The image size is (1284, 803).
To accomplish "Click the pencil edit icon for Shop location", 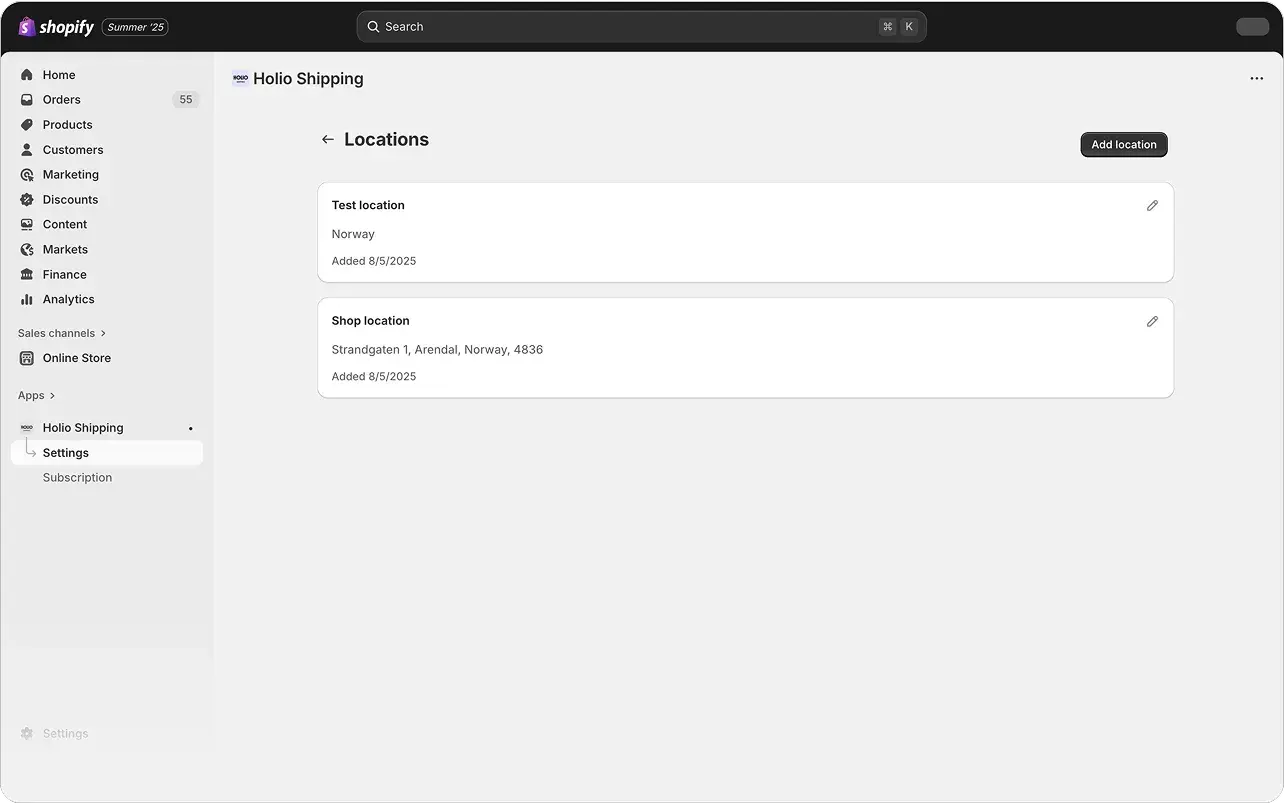I will (1152, 321).
